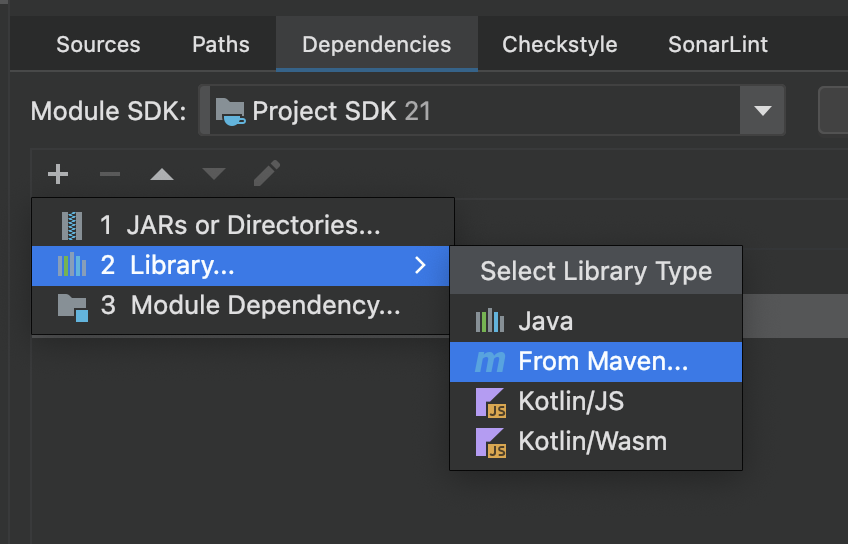Viewport: 848px width, 544px height.
Task: Open the Checkstyle tab
Action: click(559, 45)
